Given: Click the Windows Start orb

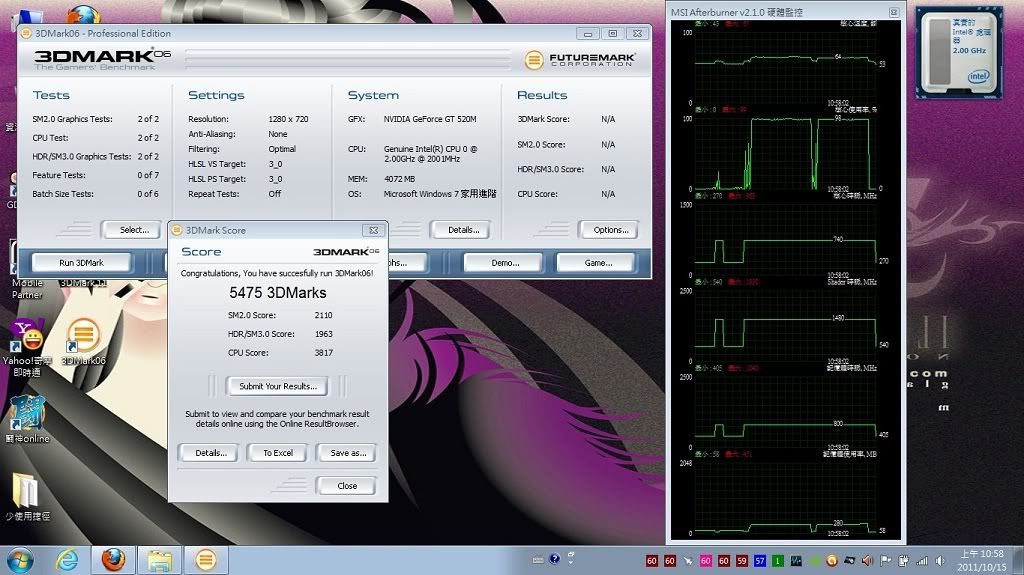Looking at the screenshot, I should coord(20,559).
